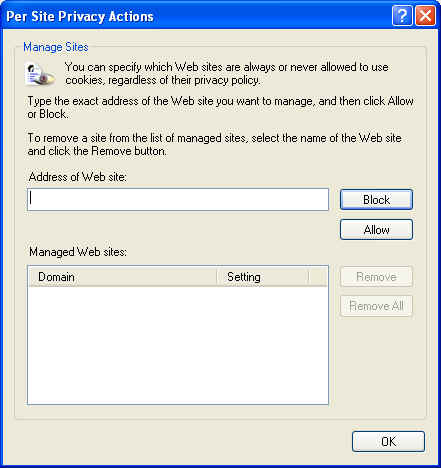The image size is (441, 468).
Task: Focus the Address of Web site field
Action: point(178,199)
